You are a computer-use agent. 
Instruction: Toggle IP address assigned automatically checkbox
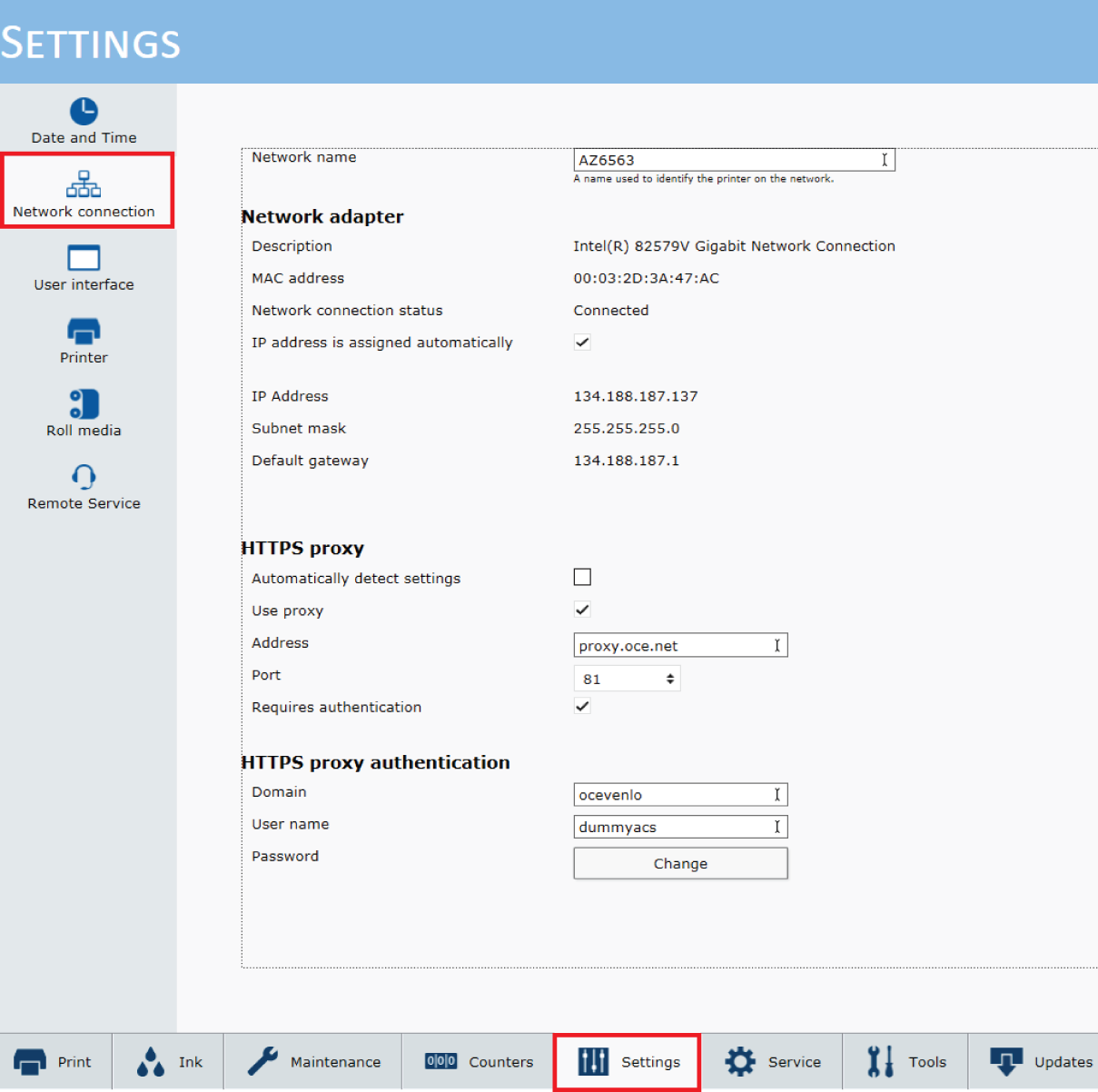(x=582, y=342)
